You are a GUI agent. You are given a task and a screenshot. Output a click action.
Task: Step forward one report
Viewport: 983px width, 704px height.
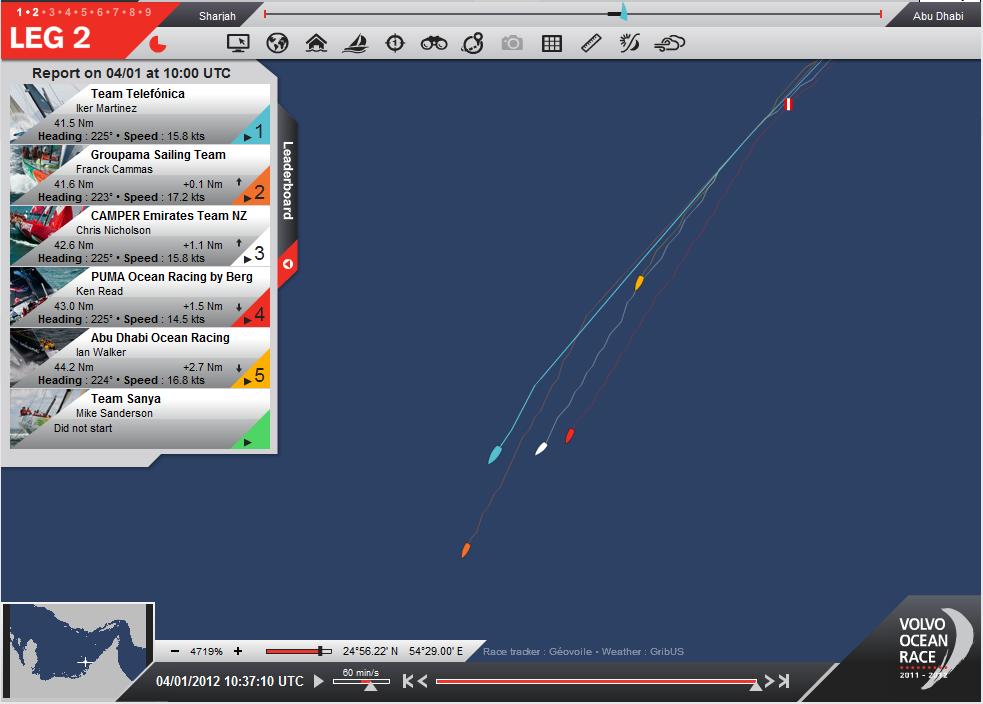tap(769, 681)
